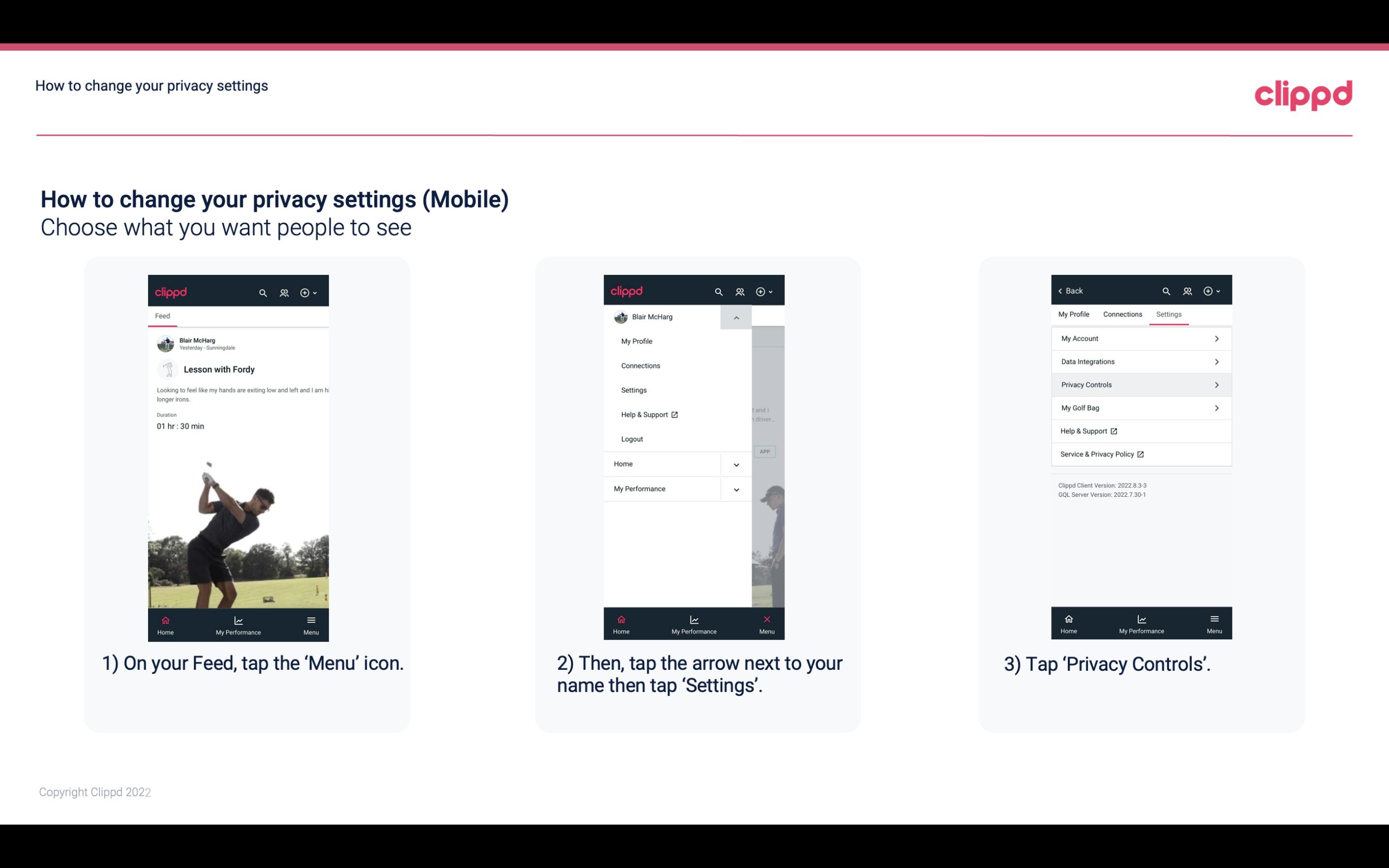
Task: Tap the Profile icon in top navigation
Action: (285, 292)
